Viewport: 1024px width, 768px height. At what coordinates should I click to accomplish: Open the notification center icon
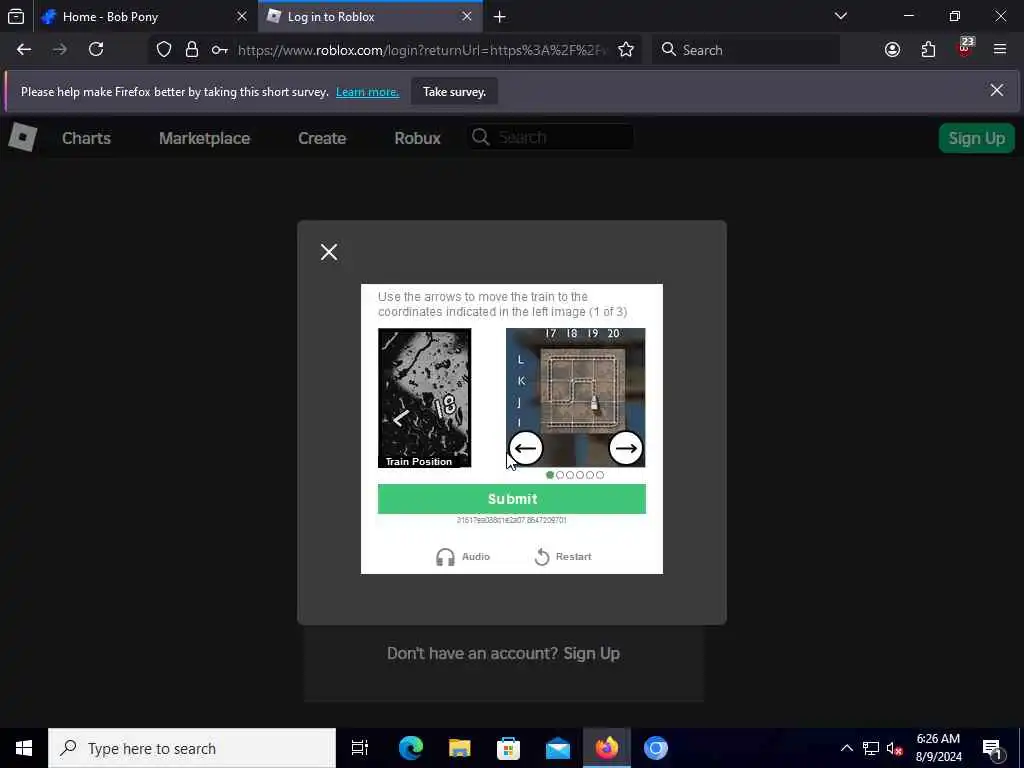click(x=992, y=748)
